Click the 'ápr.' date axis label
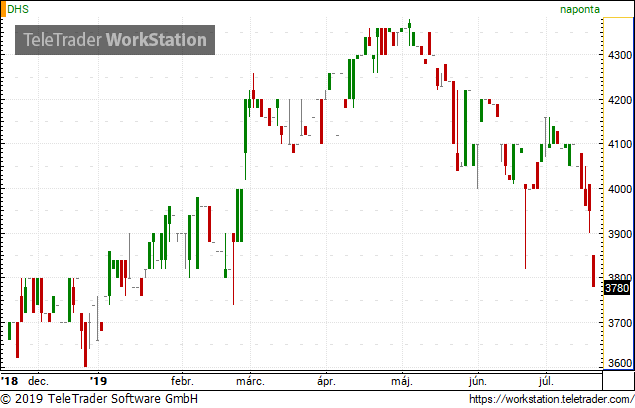Screen dimensions: 635x408 click(x=326, y=381)
